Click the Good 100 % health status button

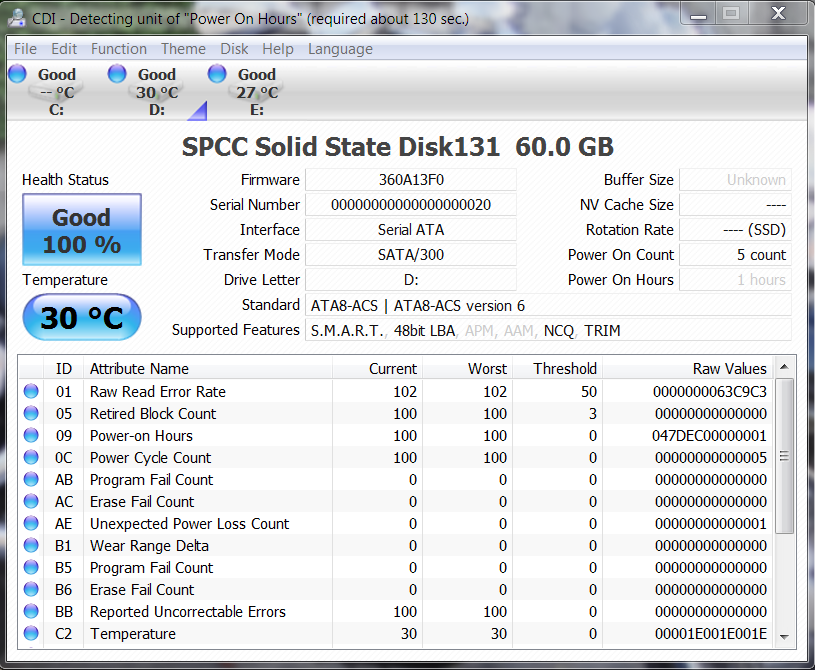pos(82,230)
